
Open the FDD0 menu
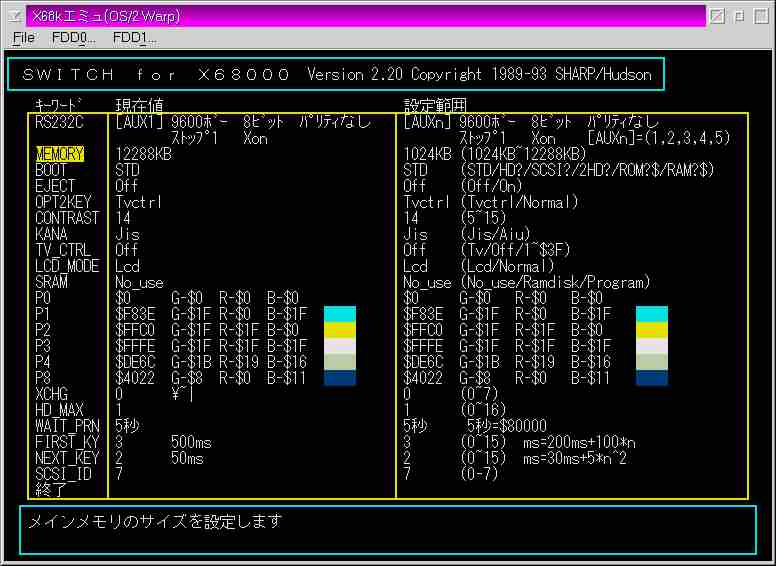pyautogui.click(x=74, y=38)
